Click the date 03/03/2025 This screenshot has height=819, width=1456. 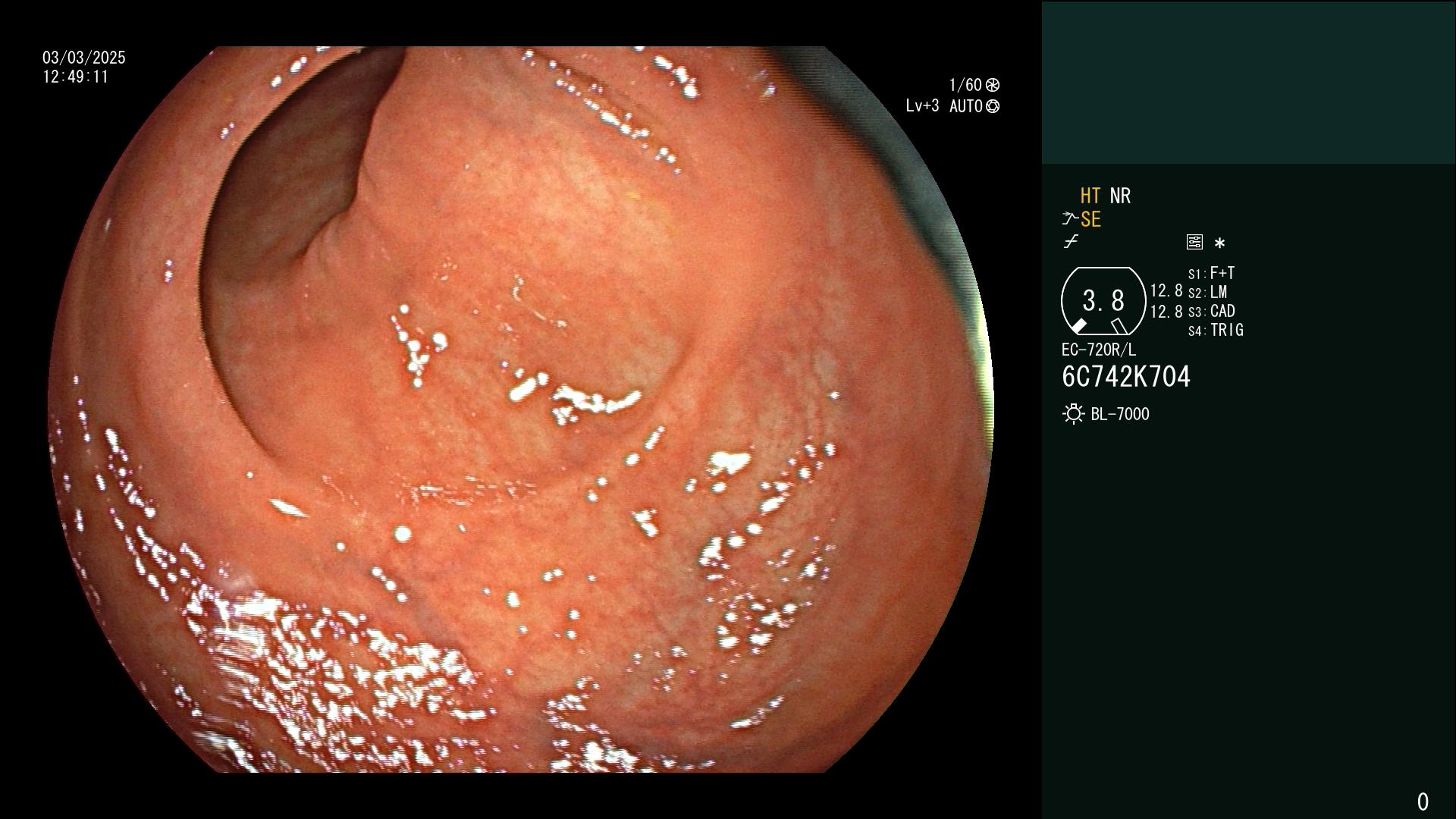click(84, 58)
